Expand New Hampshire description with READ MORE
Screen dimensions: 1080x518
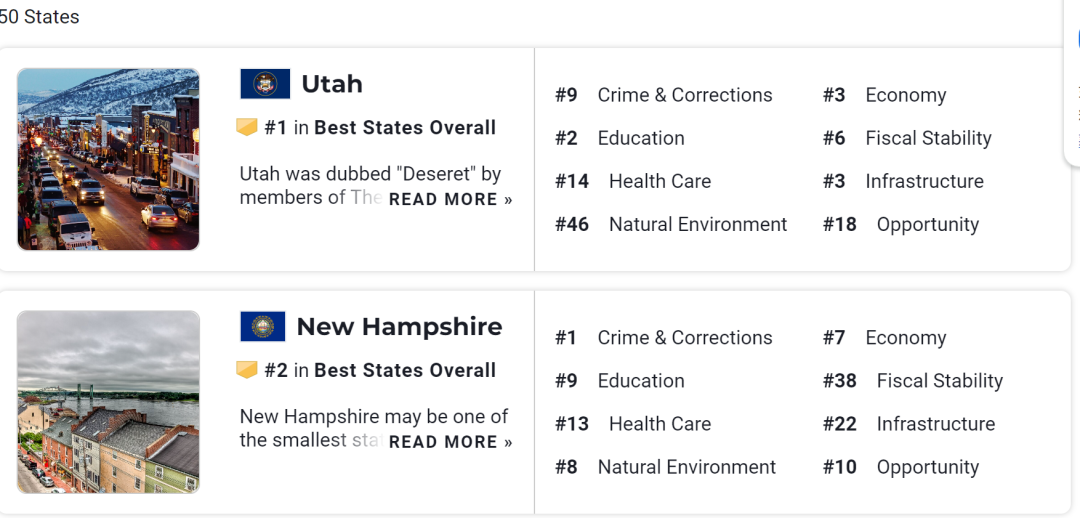click(450, 442)
